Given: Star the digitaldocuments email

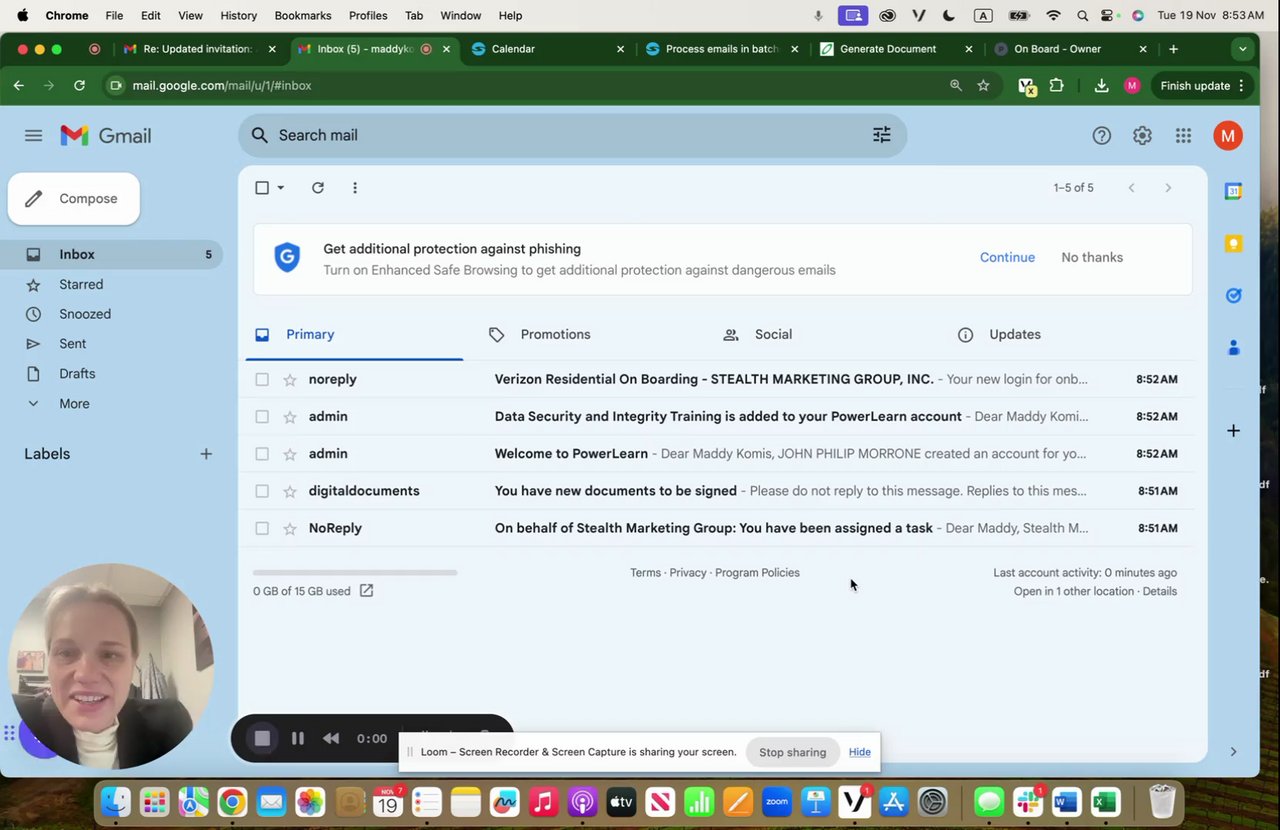Looking at the screenshot, I should [290, 491].
